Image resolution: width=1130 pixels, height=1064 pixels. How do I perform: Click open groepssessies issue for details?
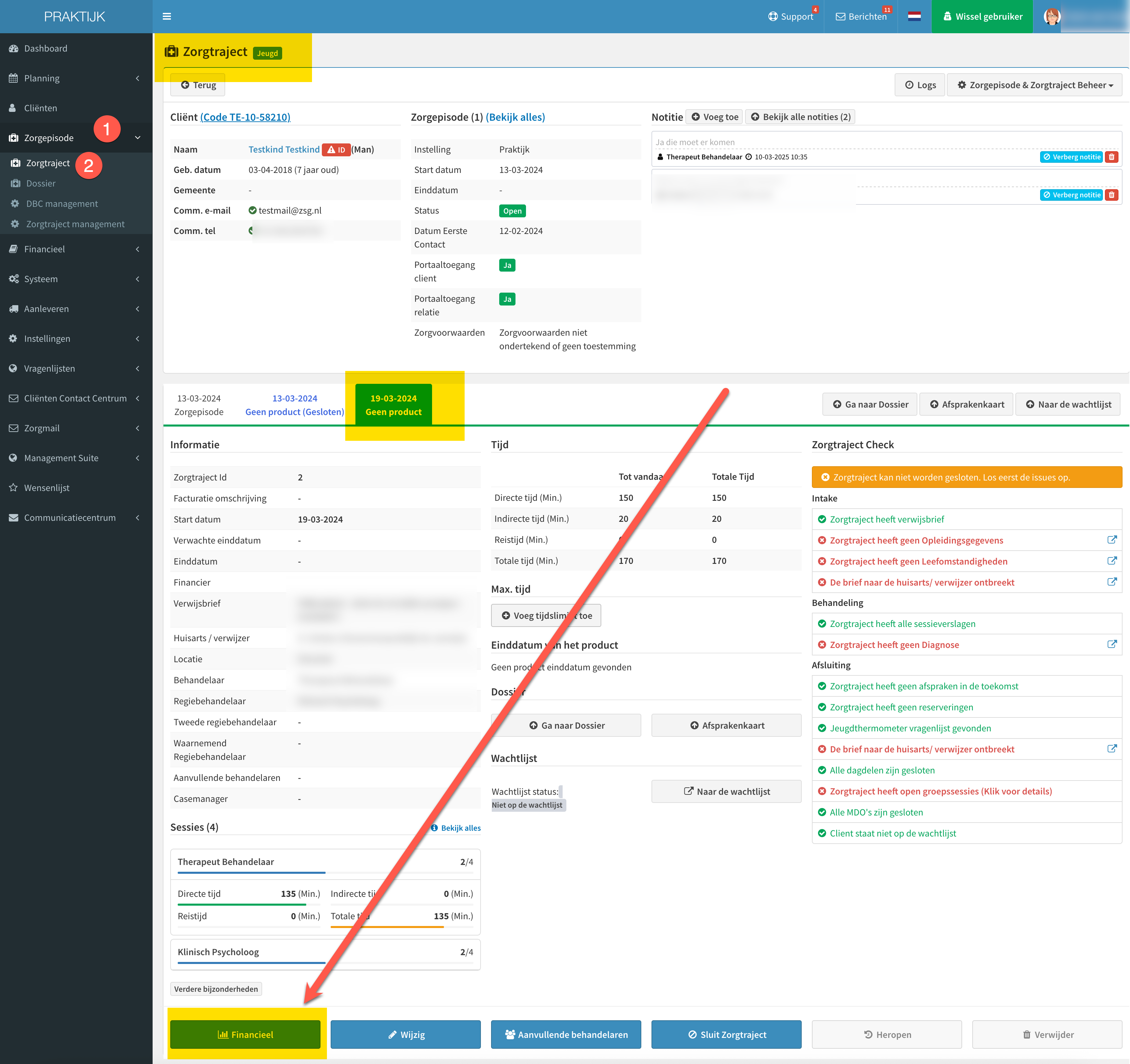pyautogui.click(x=941, y=791)
